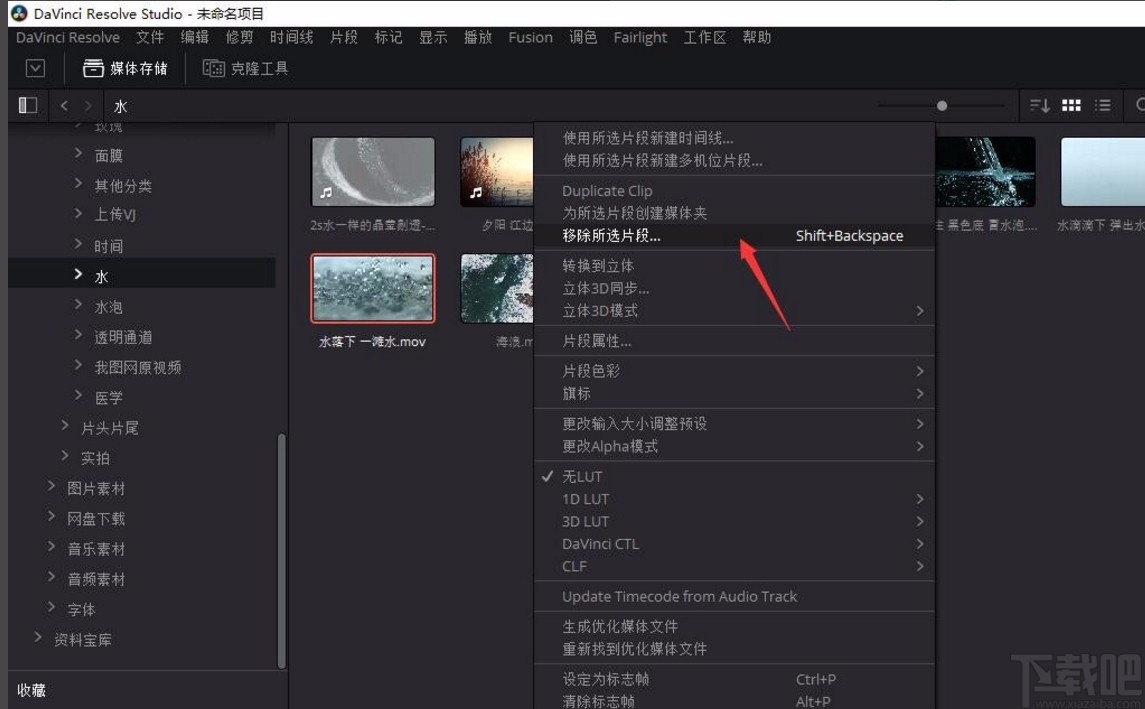
Task: Expand the 3D LUT submenu
Action: pyautogui.click(x=585, y=521)
